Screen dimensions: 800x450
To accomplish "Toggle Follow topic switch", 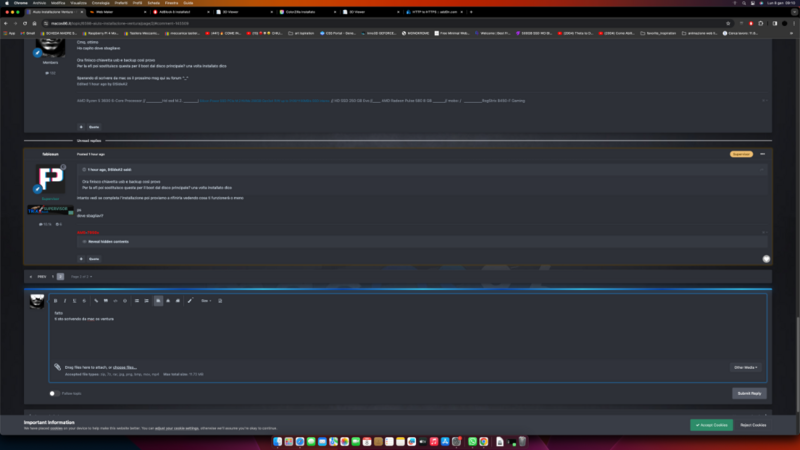I will [53, 393].
